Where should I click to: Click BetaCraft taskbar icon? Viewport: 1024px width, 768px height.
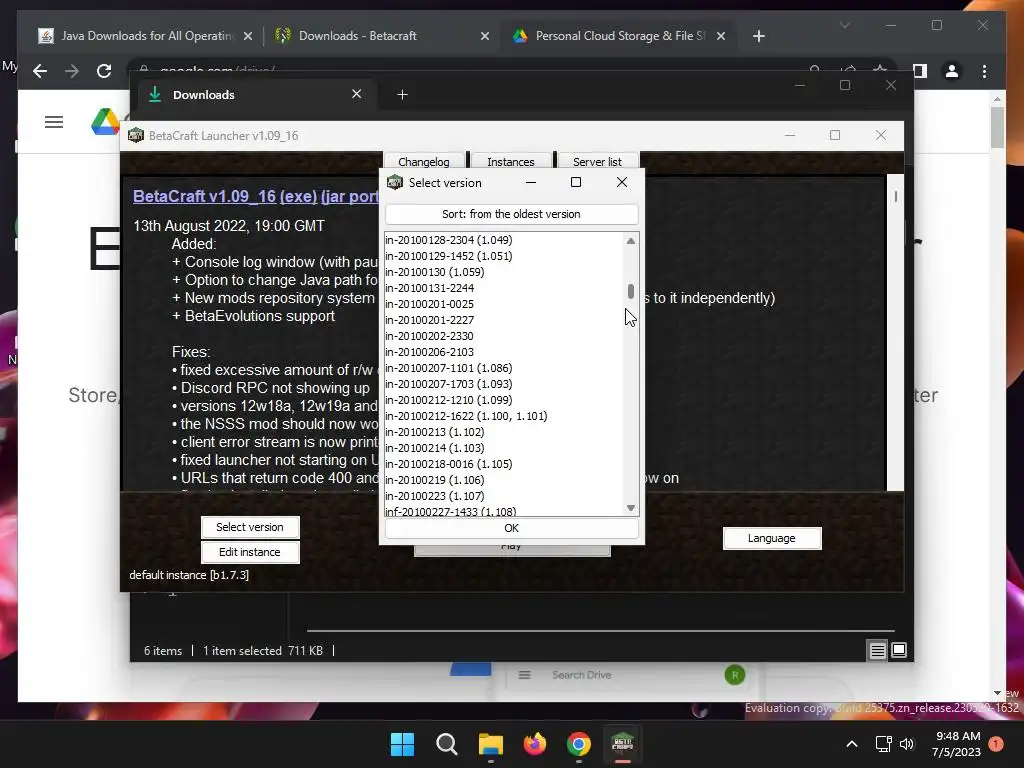tap(622, 744)
